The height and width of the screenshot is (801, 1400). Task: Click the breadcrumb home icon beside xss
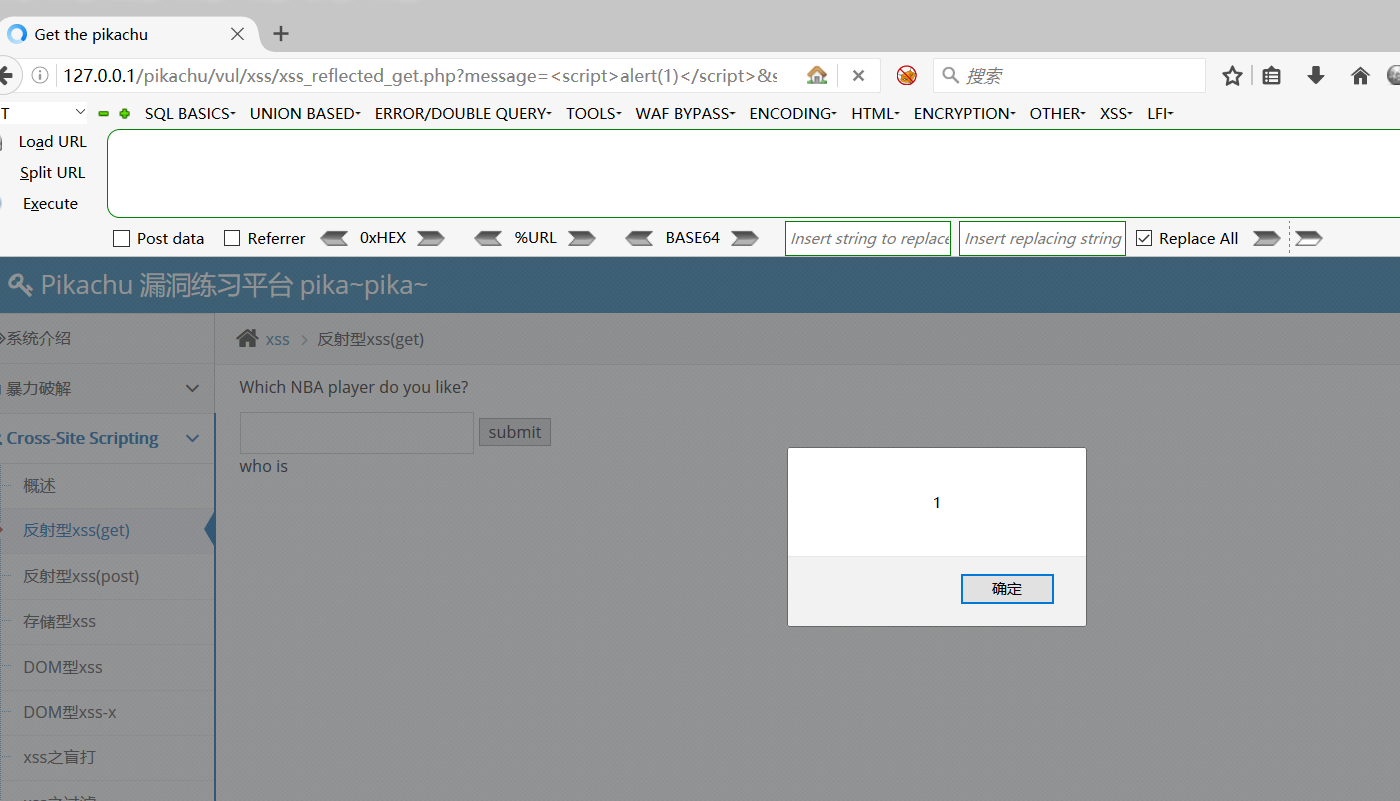point(247,338)
